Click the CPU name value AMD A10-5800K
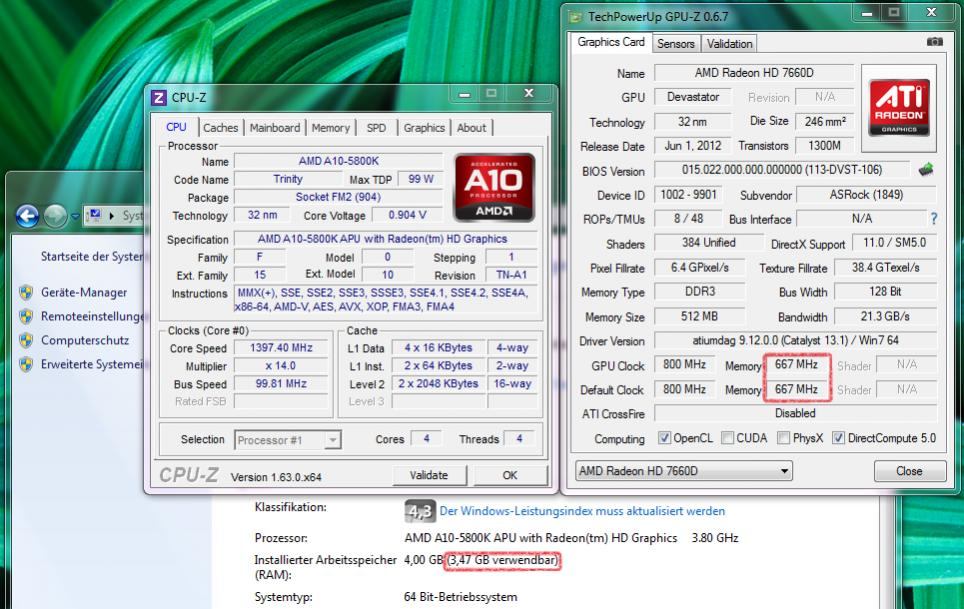Image resolution: width=964 pixels, height=609 pixels. tap(338, 161)
